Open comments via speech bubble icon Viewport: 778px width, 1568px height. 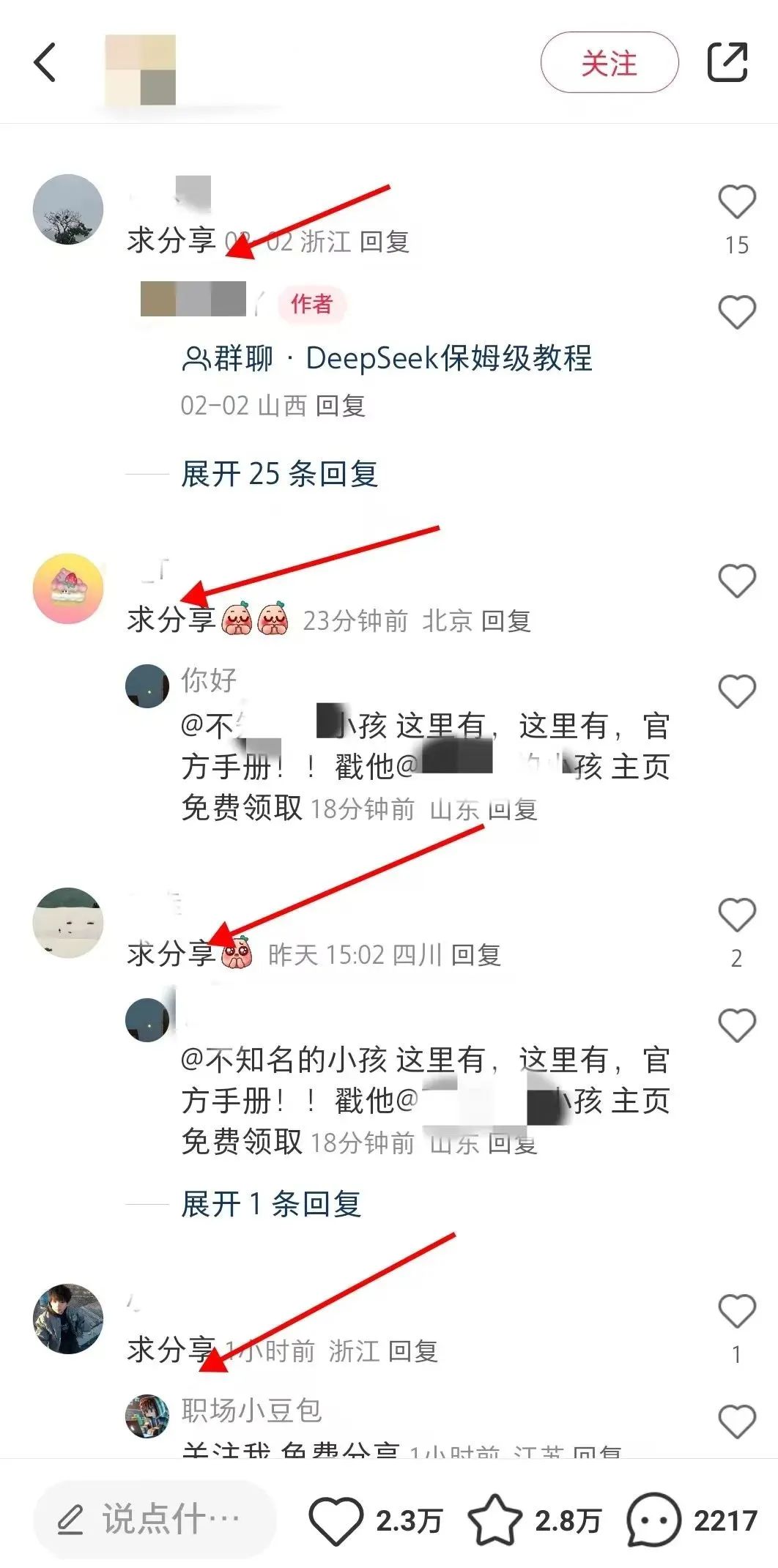tap(654, 1520)
